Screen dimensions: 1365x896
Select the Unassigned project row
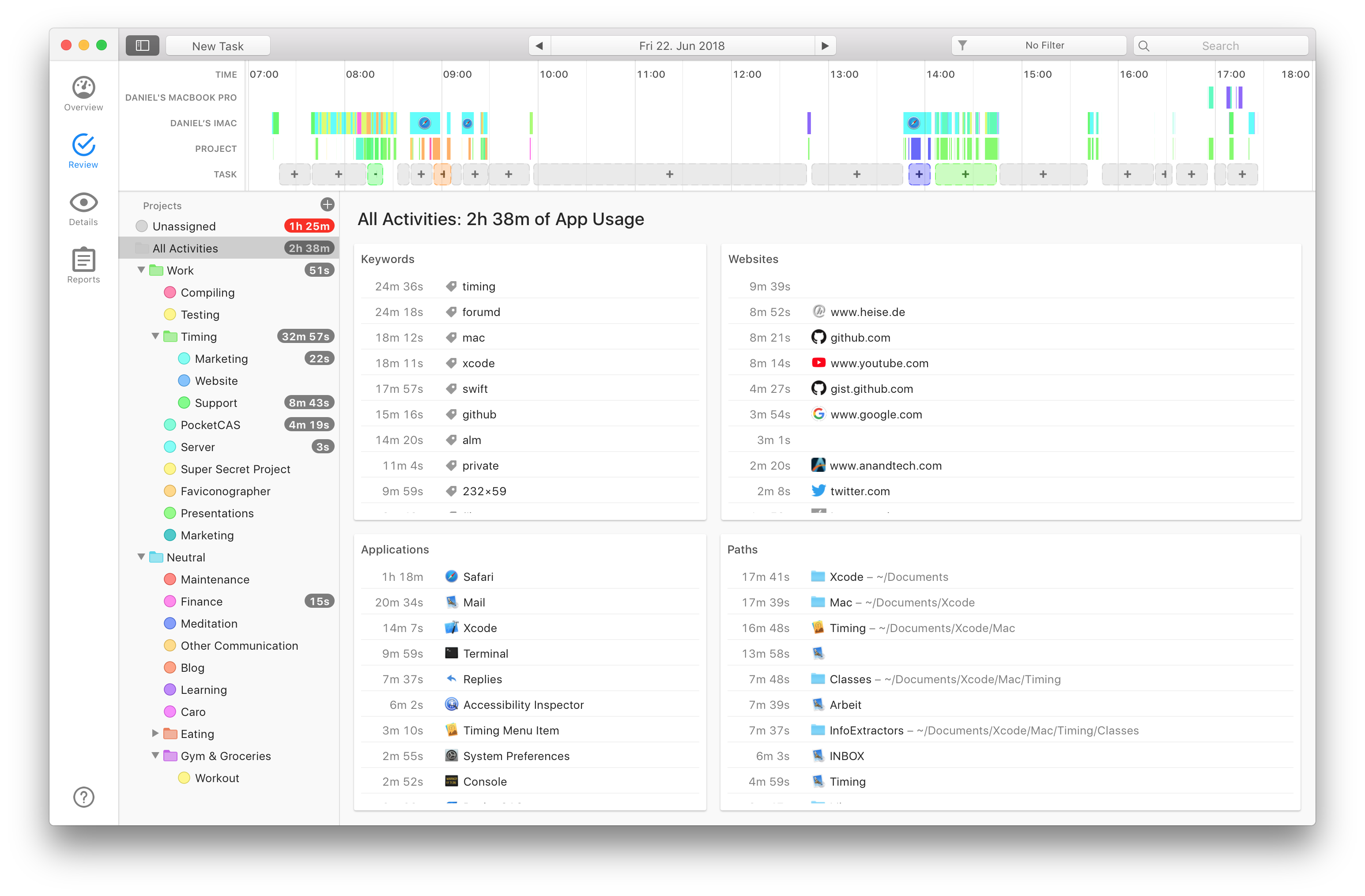229,226
